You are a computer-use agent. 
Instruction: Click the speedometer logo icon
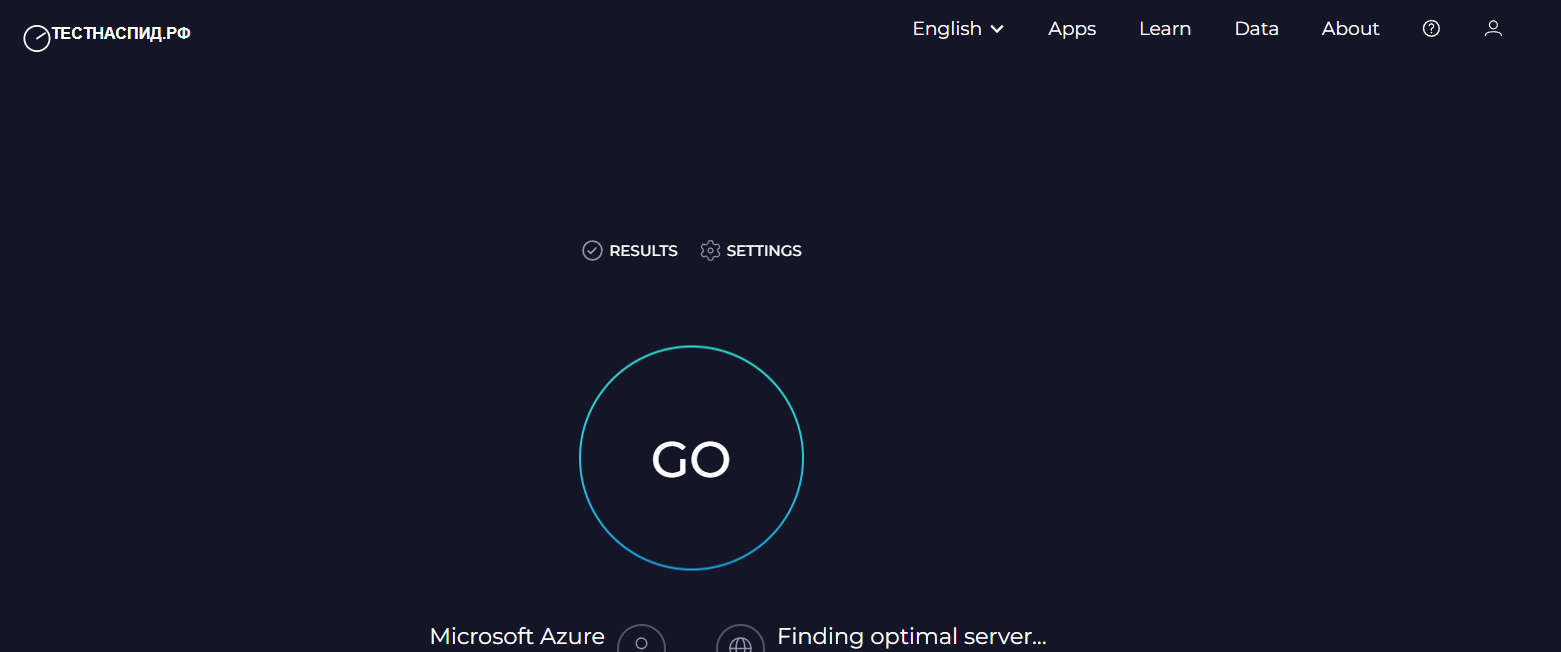37,39
